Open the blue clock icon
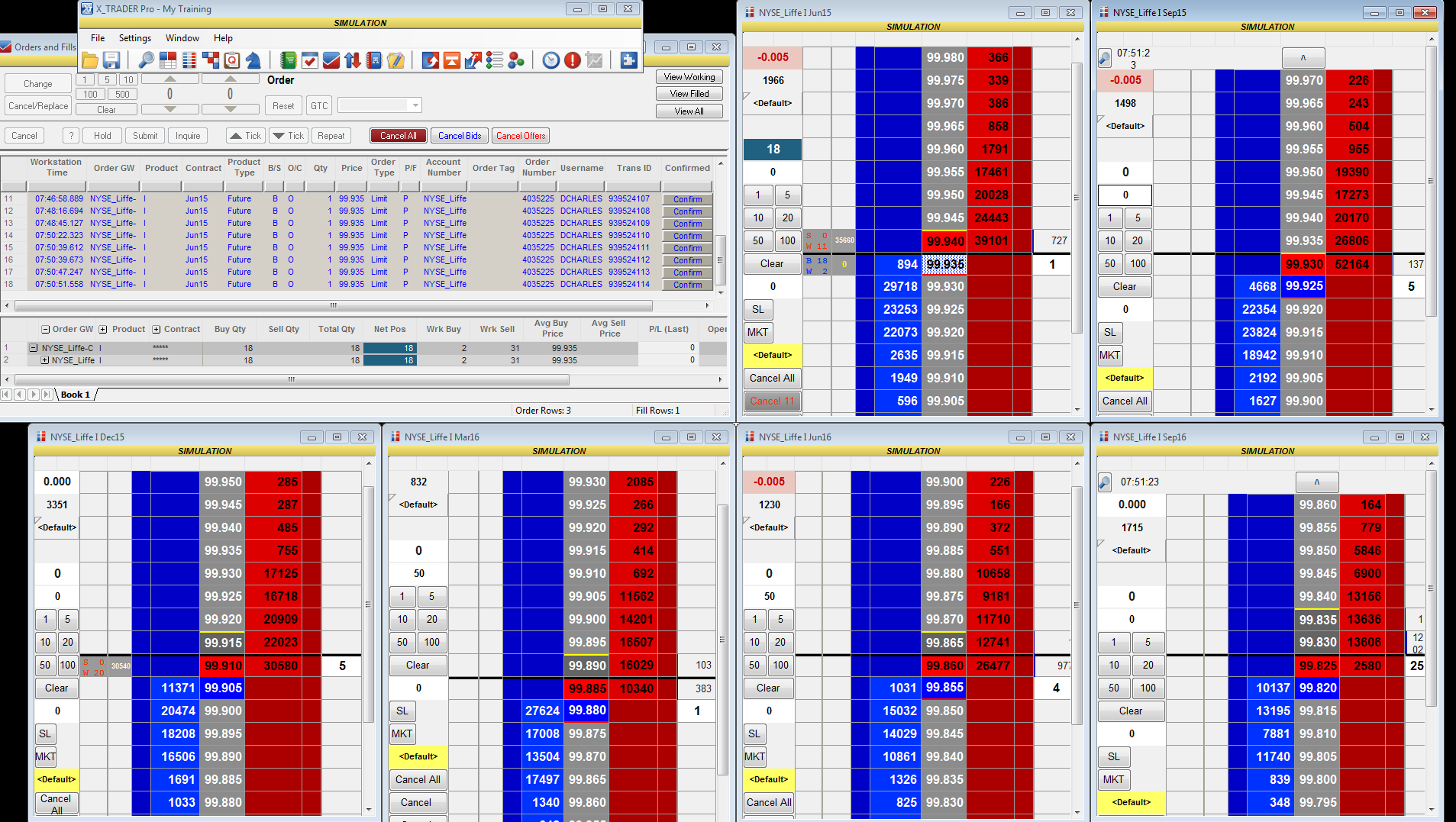Screen dimensions: 1456x822 tap(551, 60)
